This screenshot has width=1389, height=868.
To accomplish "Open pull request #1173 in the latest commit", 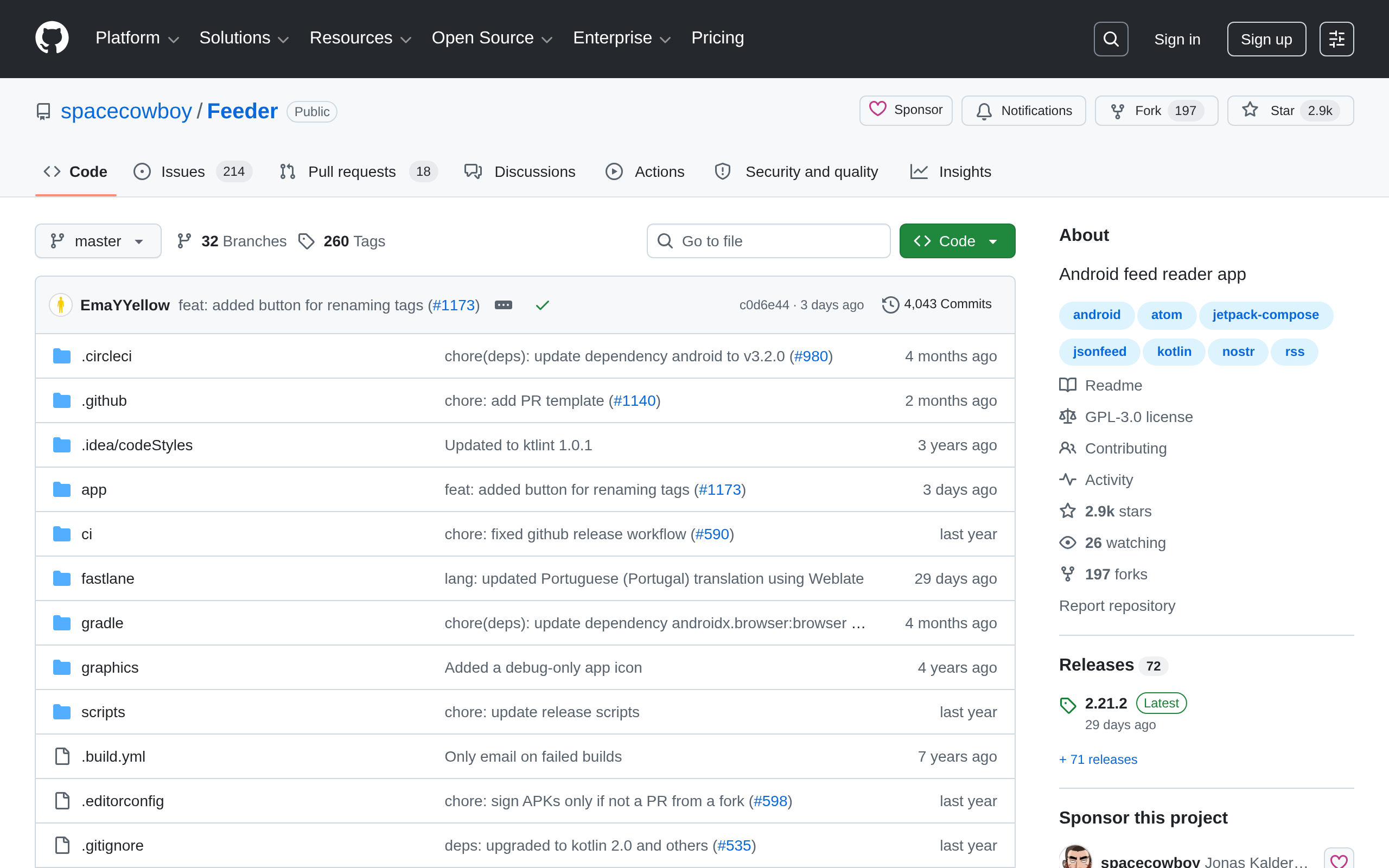I will point(454,305).
